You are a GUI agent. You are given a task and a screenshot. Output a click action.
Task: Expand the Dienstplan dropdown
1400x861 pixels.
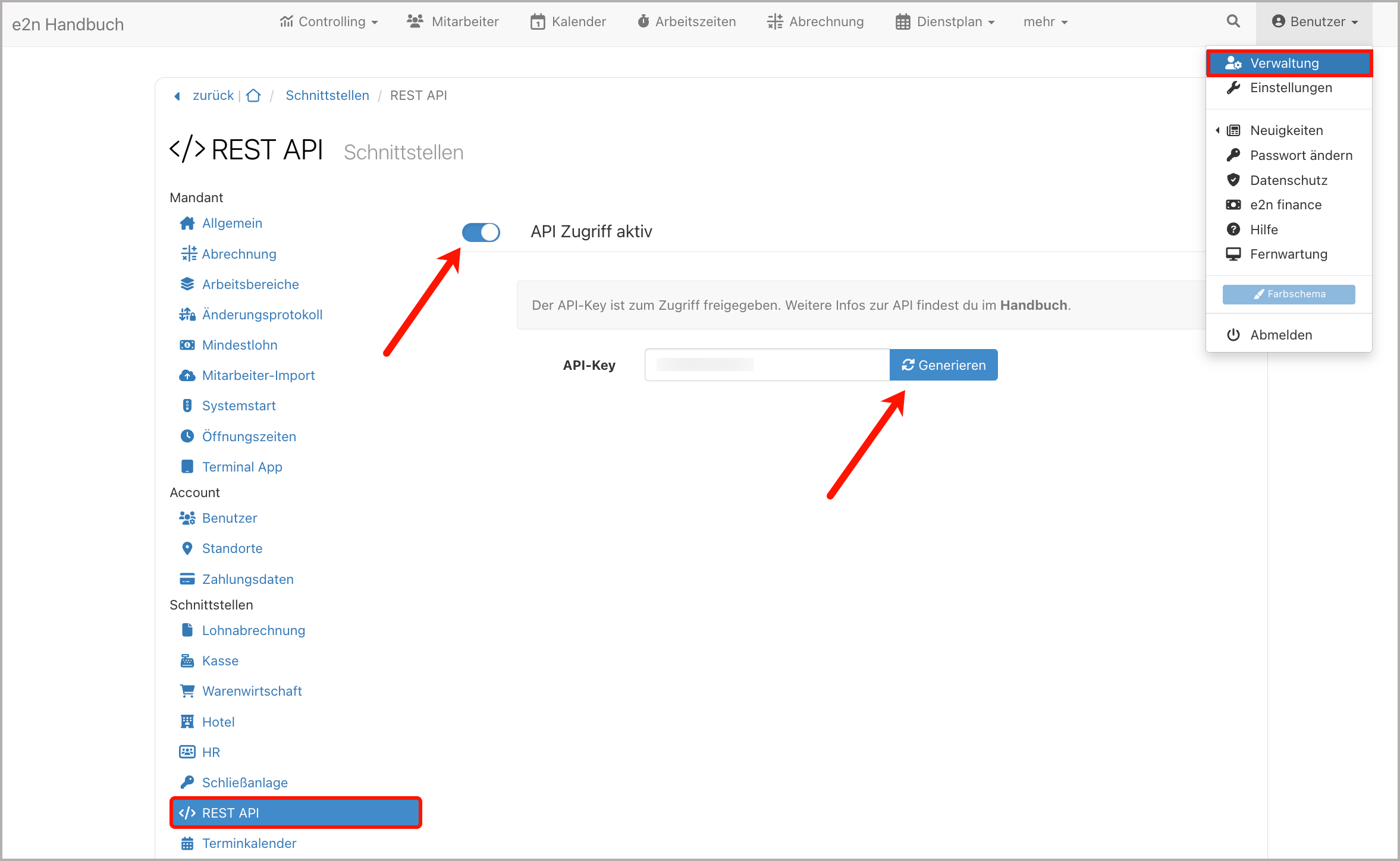(944, 21)
